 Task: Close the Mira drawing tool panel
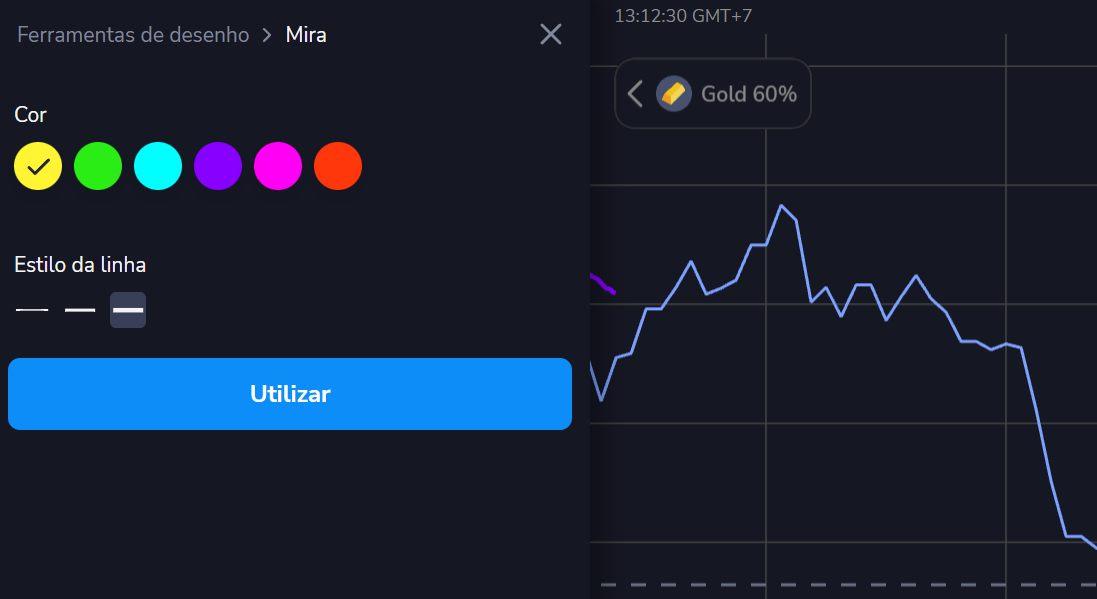tap(551, 35)
